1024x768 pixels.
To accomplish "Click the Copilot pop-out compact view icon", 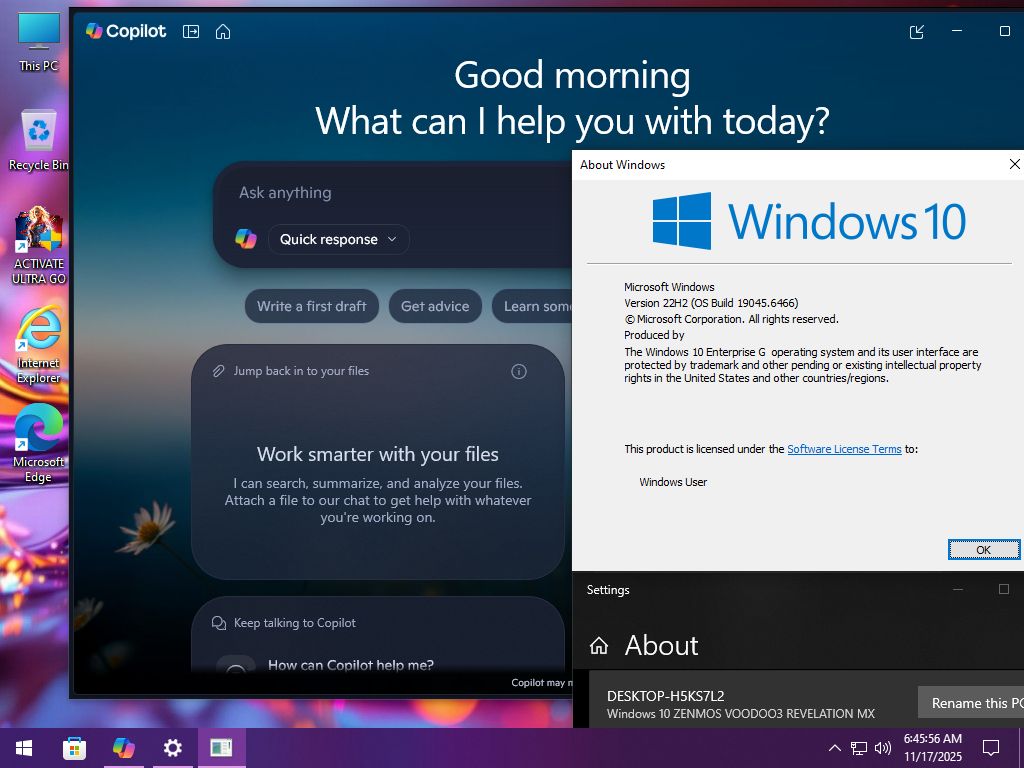I will point(917,31).
